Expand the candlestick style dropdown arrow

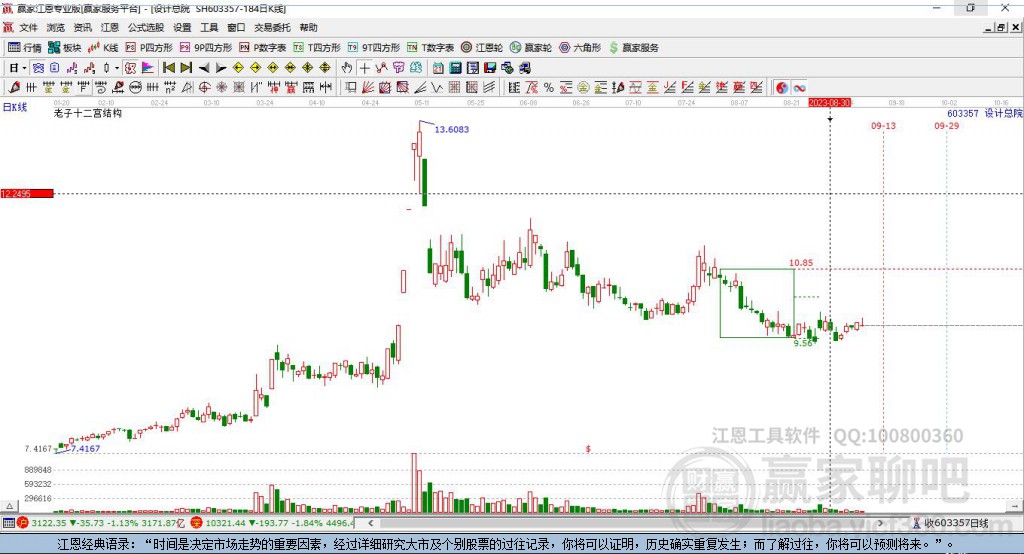[x=117, y=68]
